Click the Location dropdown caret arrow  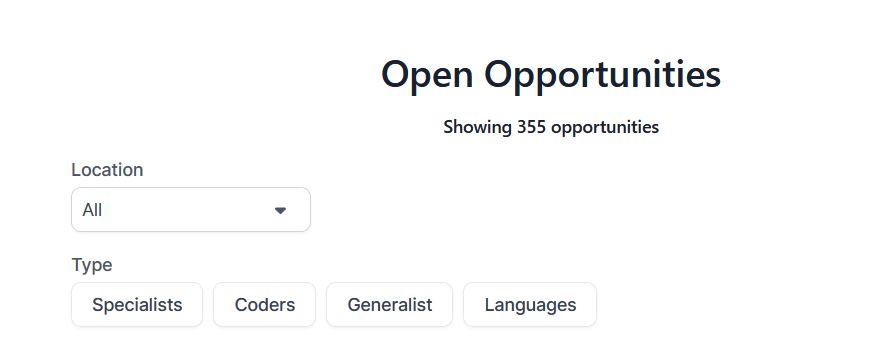click(x=280, y=211)
